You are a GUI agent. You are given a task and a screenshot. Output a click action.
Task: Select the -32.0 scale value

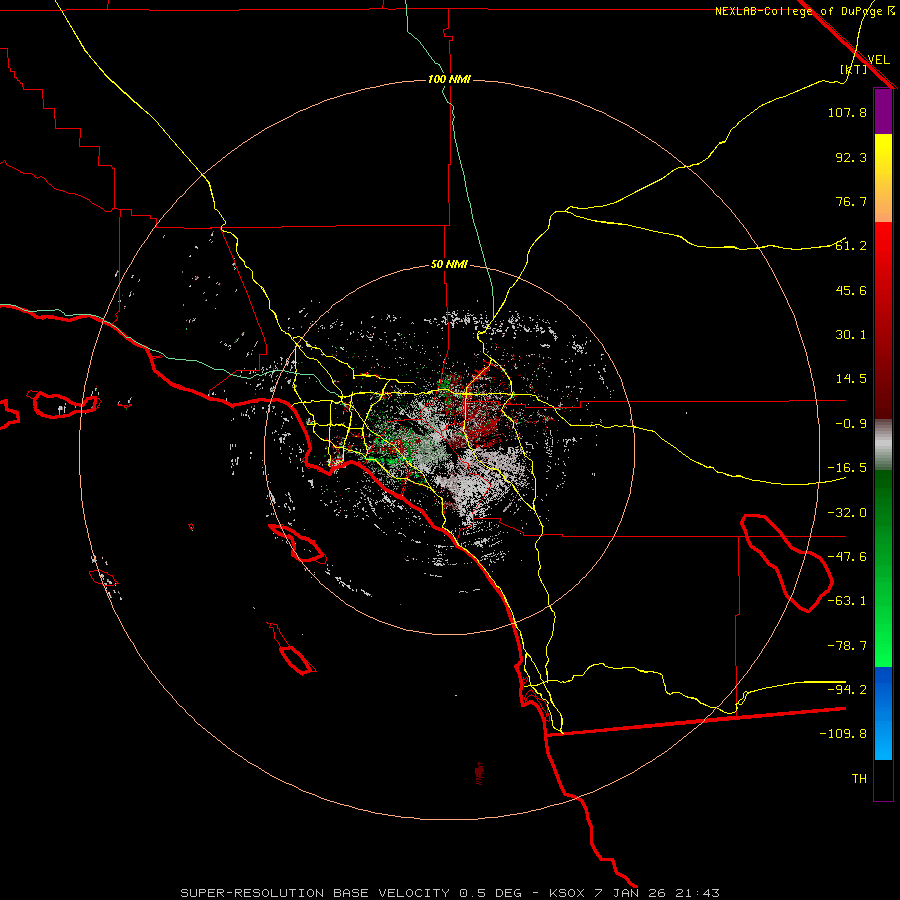pos(847,513)
